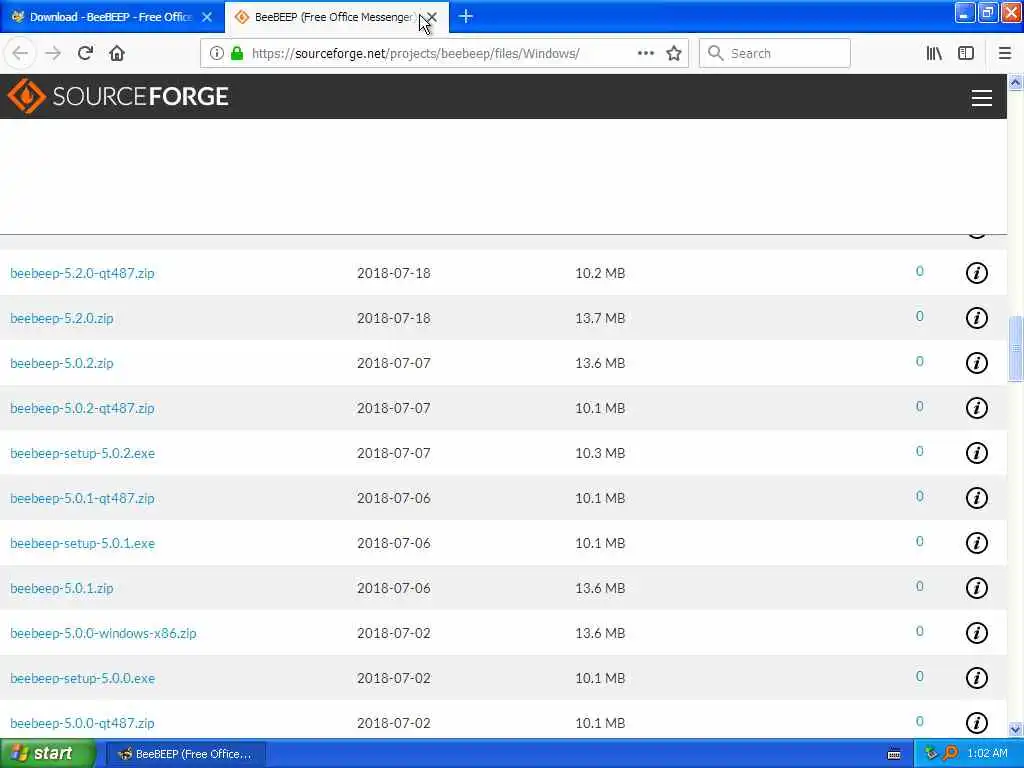
Task: Open SourceForge site hamburger menu
Action: click(982, 98)
